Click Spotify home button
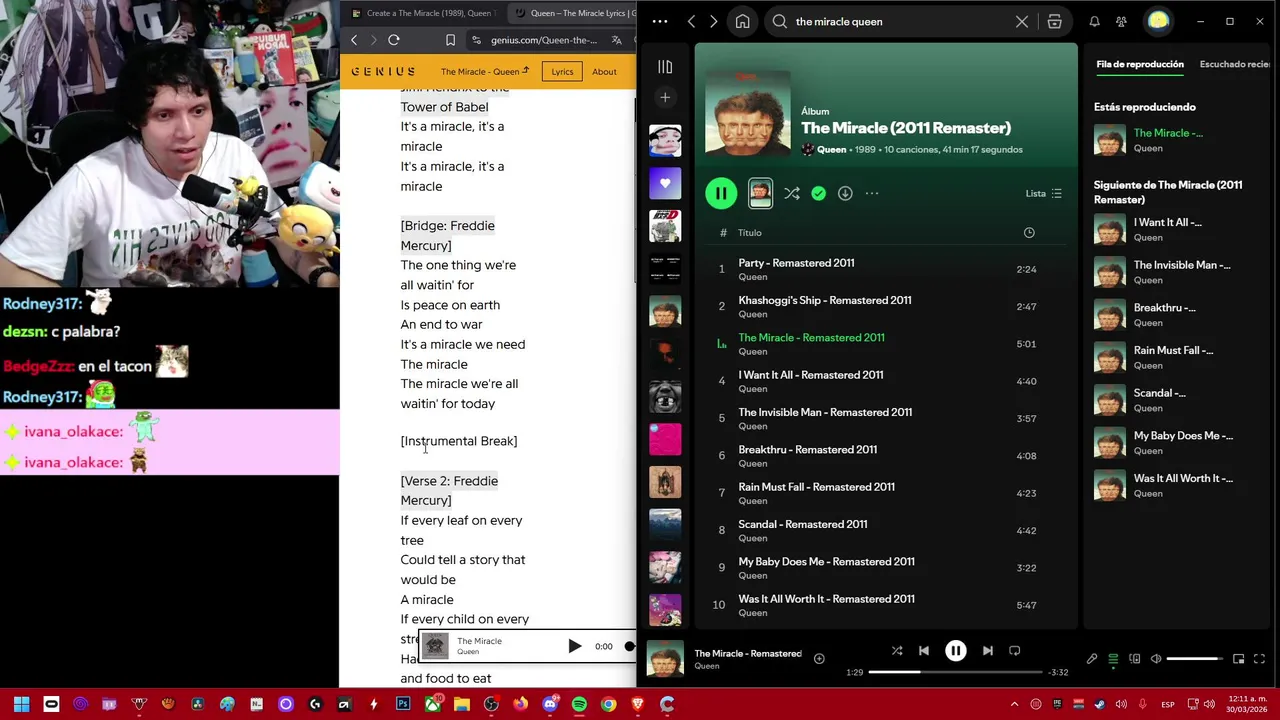The width and height of the screenshot is (1280, 720). (742, 21)
